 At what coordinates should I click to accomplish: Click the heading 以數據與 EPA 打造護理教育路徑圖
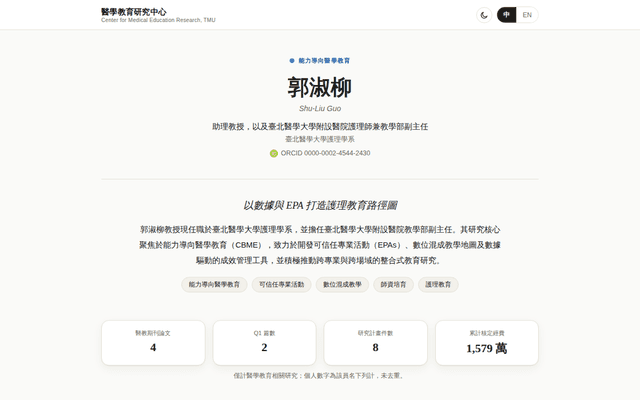point(320,205)
